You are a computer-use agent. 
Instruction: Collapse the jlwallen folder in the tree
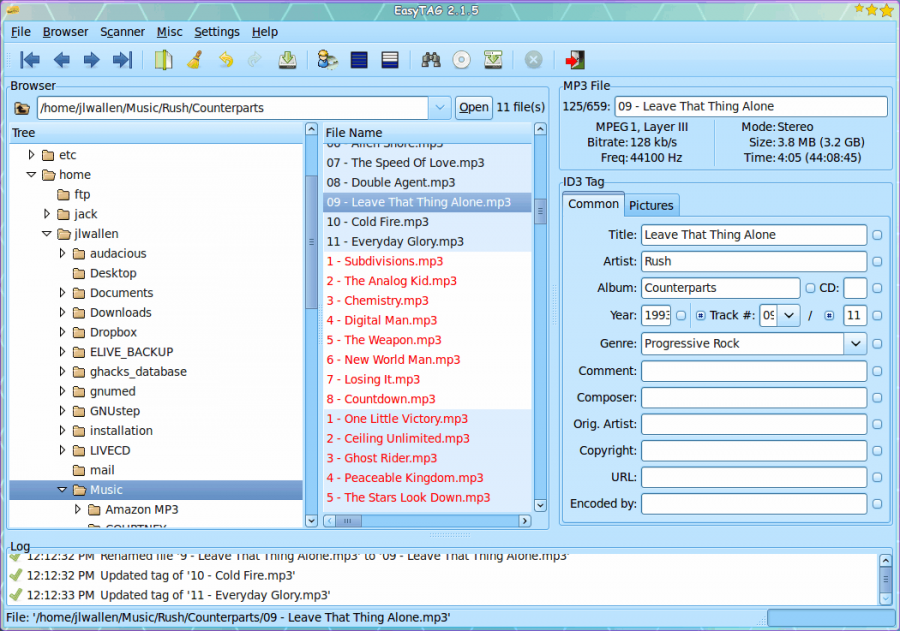[46, 233]
